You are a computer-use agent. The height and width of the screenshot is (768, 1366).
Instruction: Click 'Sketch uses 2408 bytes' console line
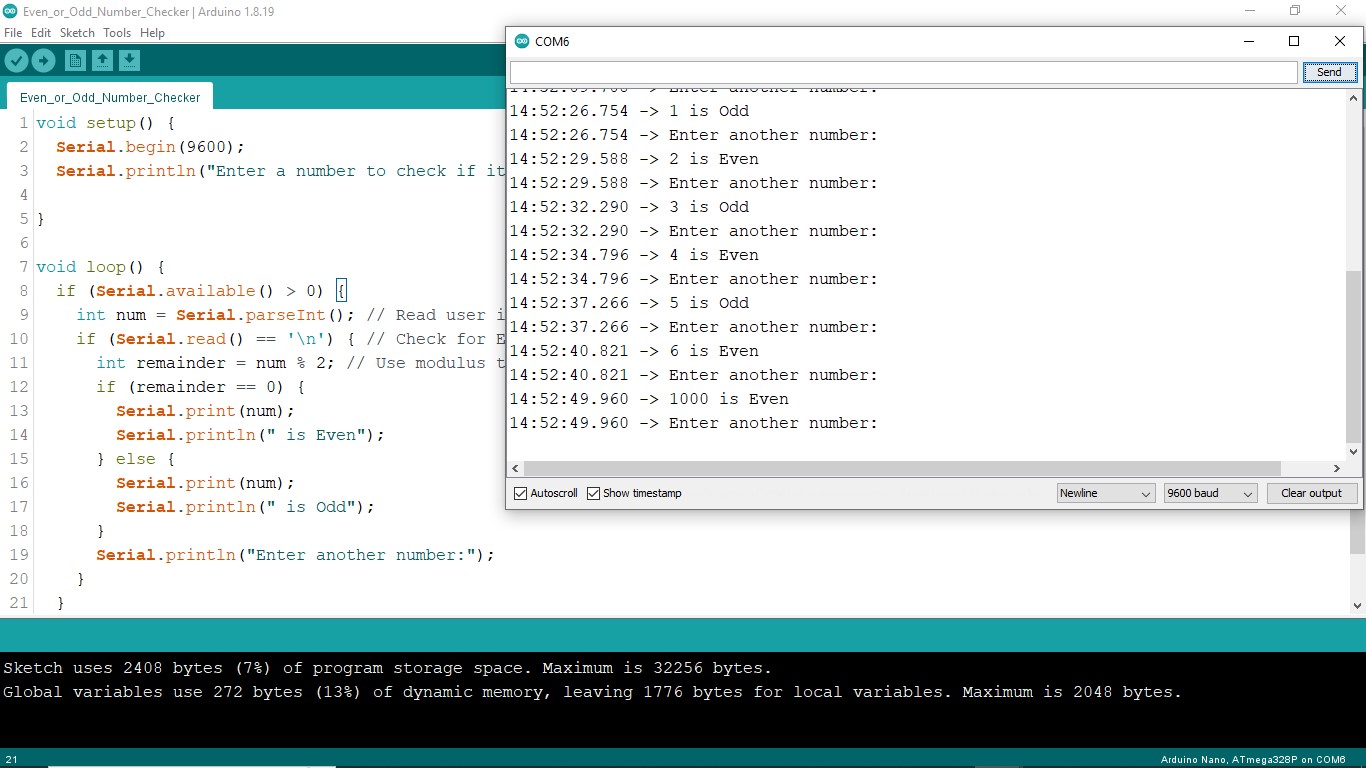(388, 668)
